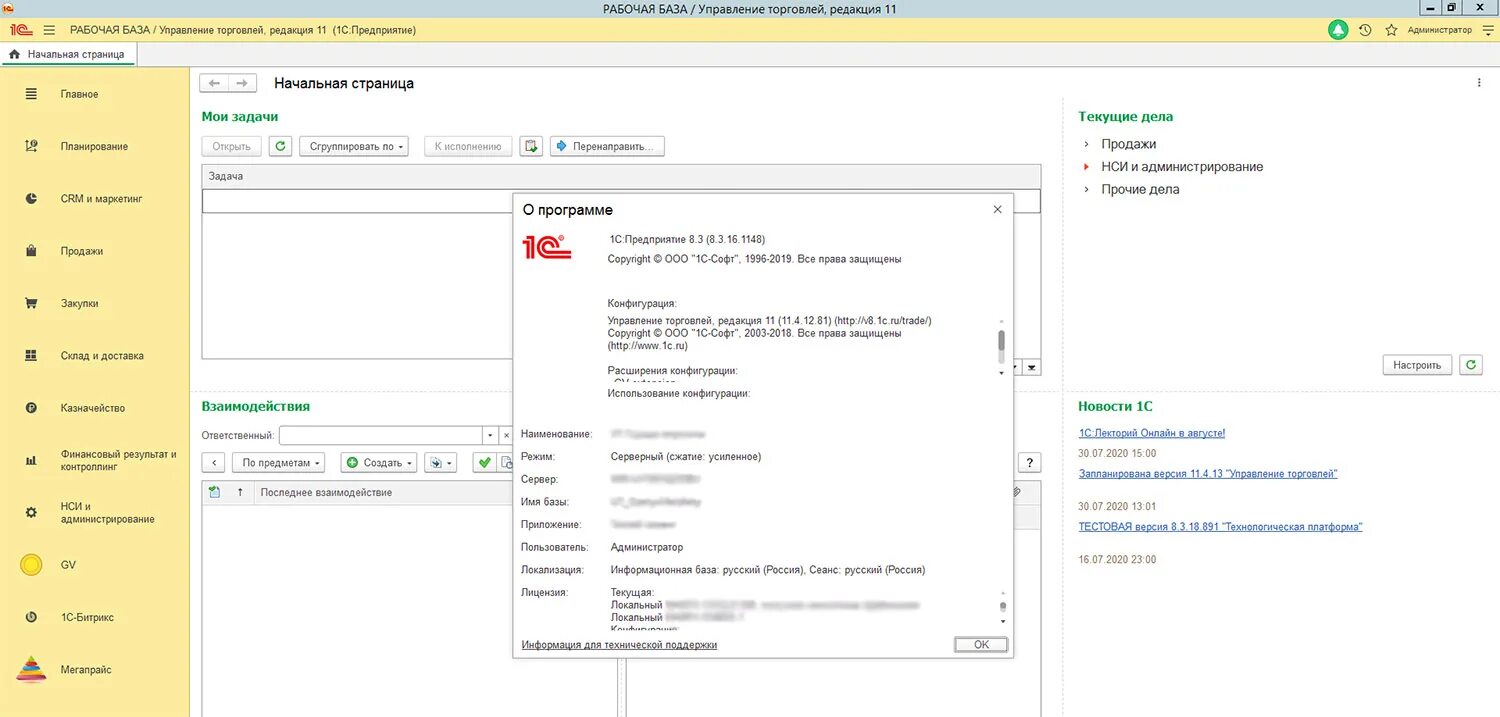This screenshot has width=1500, height=717.
Task: Click the Перенаправить button
Action: click(607, 146)
